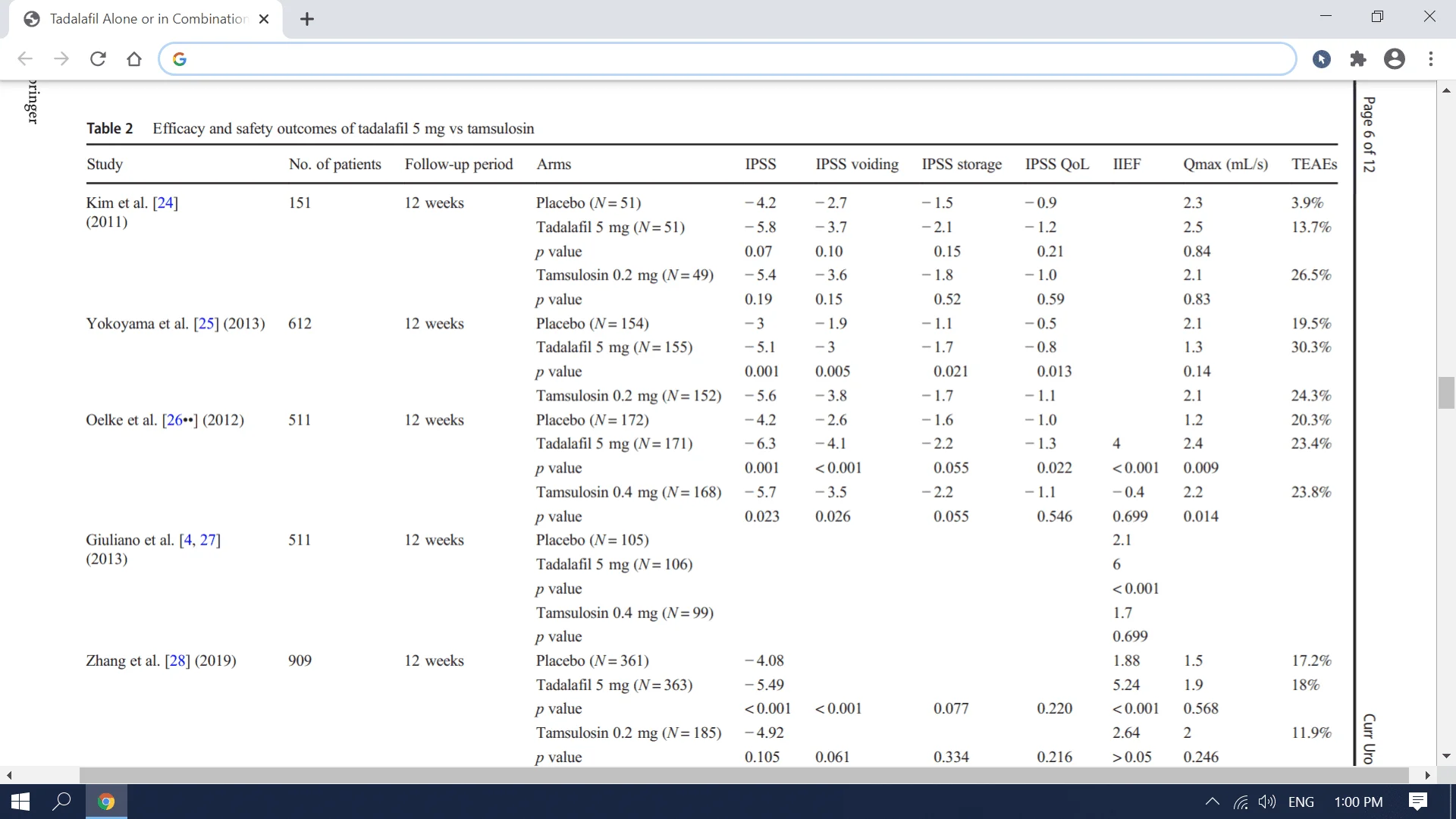Click patient count '151' for Kim study

[x=300, y=202]
